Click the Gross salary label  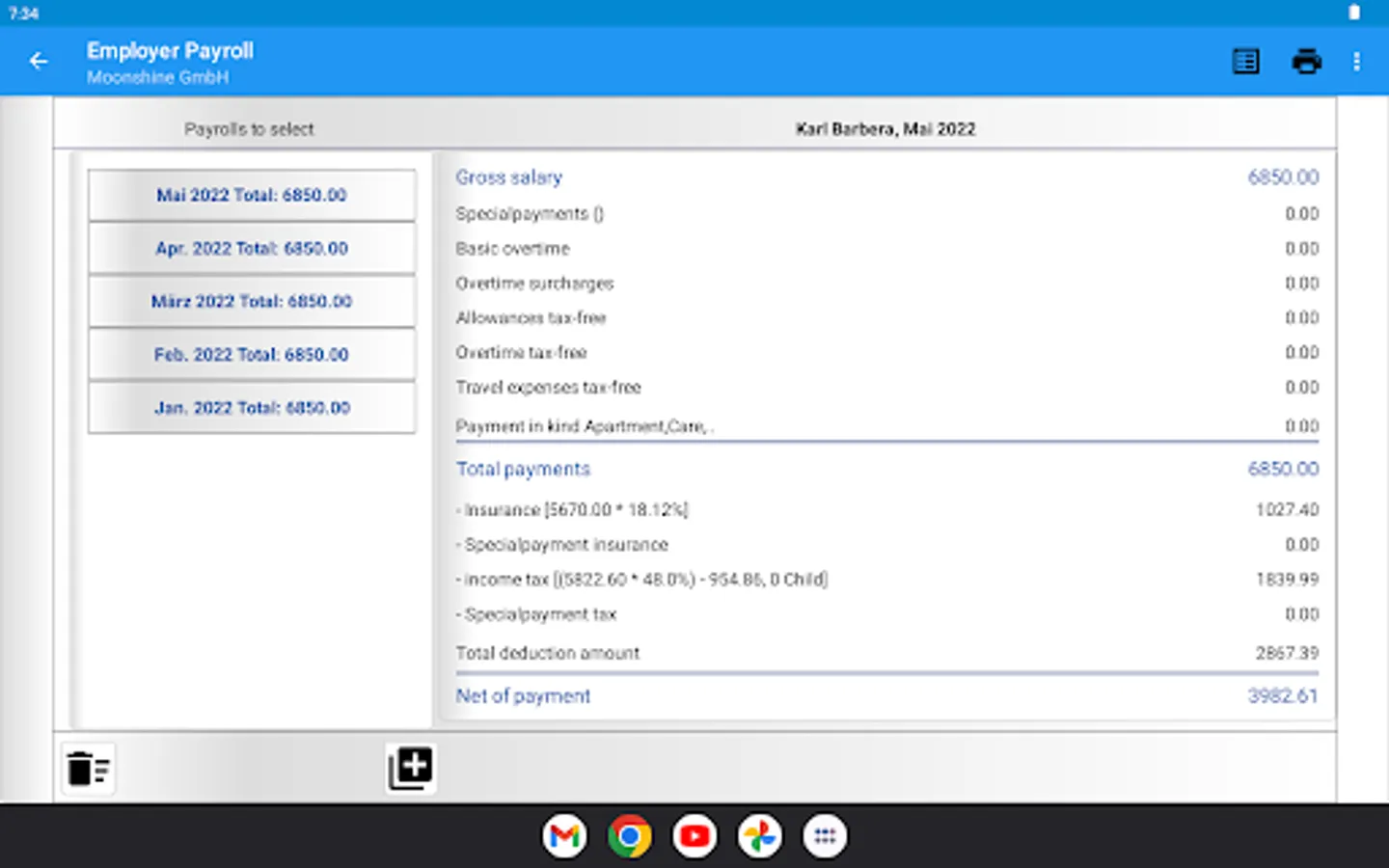[x=508, y=177]
